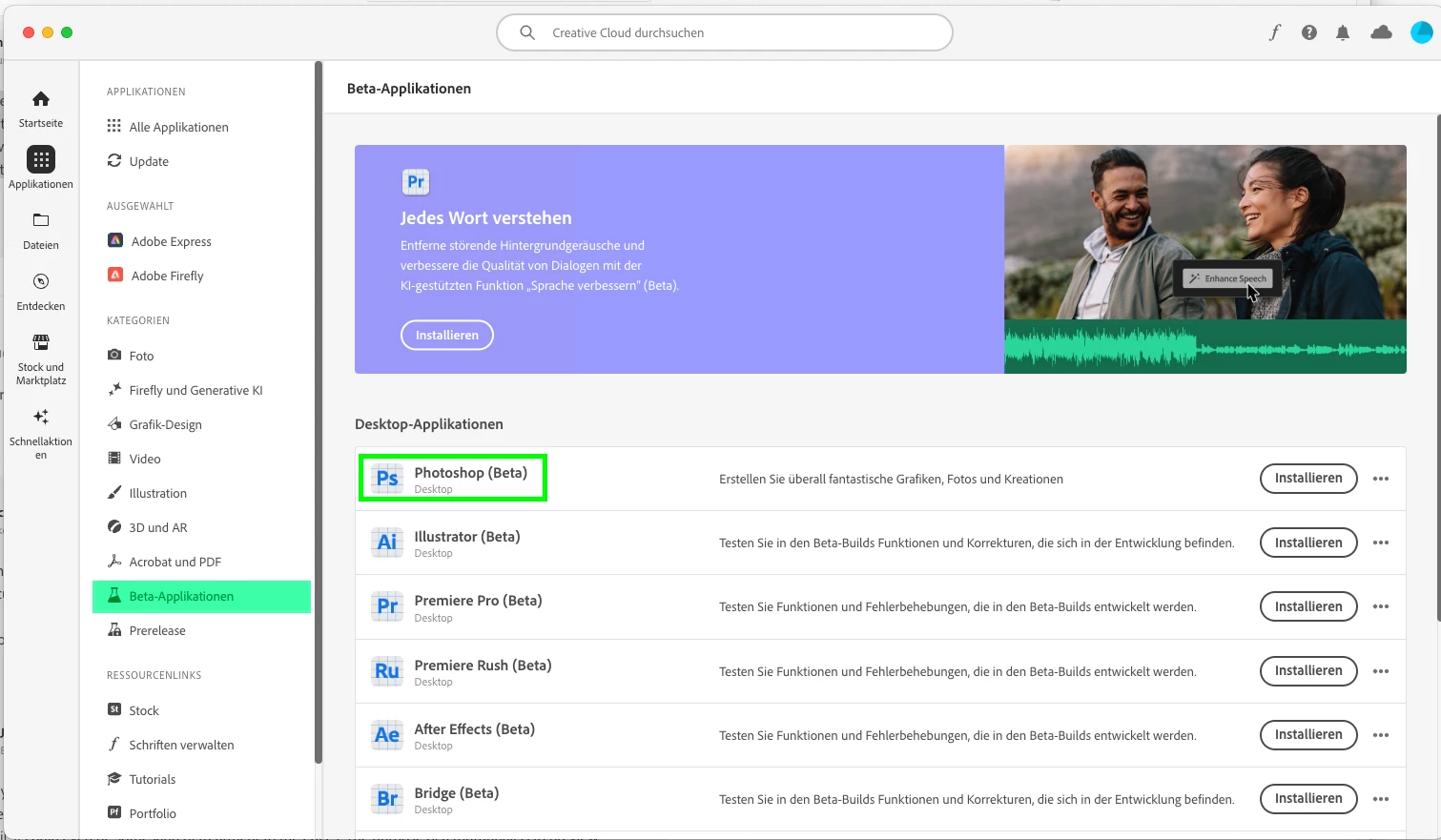Click the Desktop-Applikationen heading
Image resolution: width=1441 pixels, height=840 pixels.
click(429, 424)
